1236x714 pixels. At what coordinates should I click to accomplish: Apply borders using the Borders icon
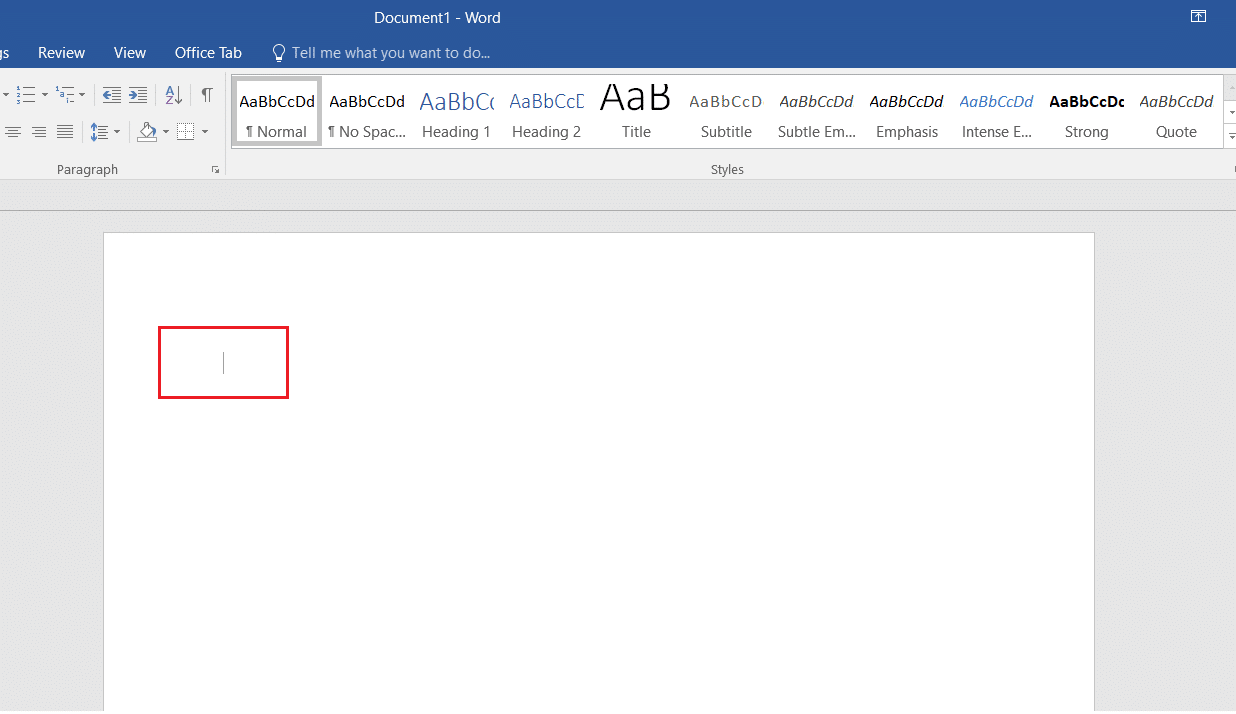click(185, 132)
